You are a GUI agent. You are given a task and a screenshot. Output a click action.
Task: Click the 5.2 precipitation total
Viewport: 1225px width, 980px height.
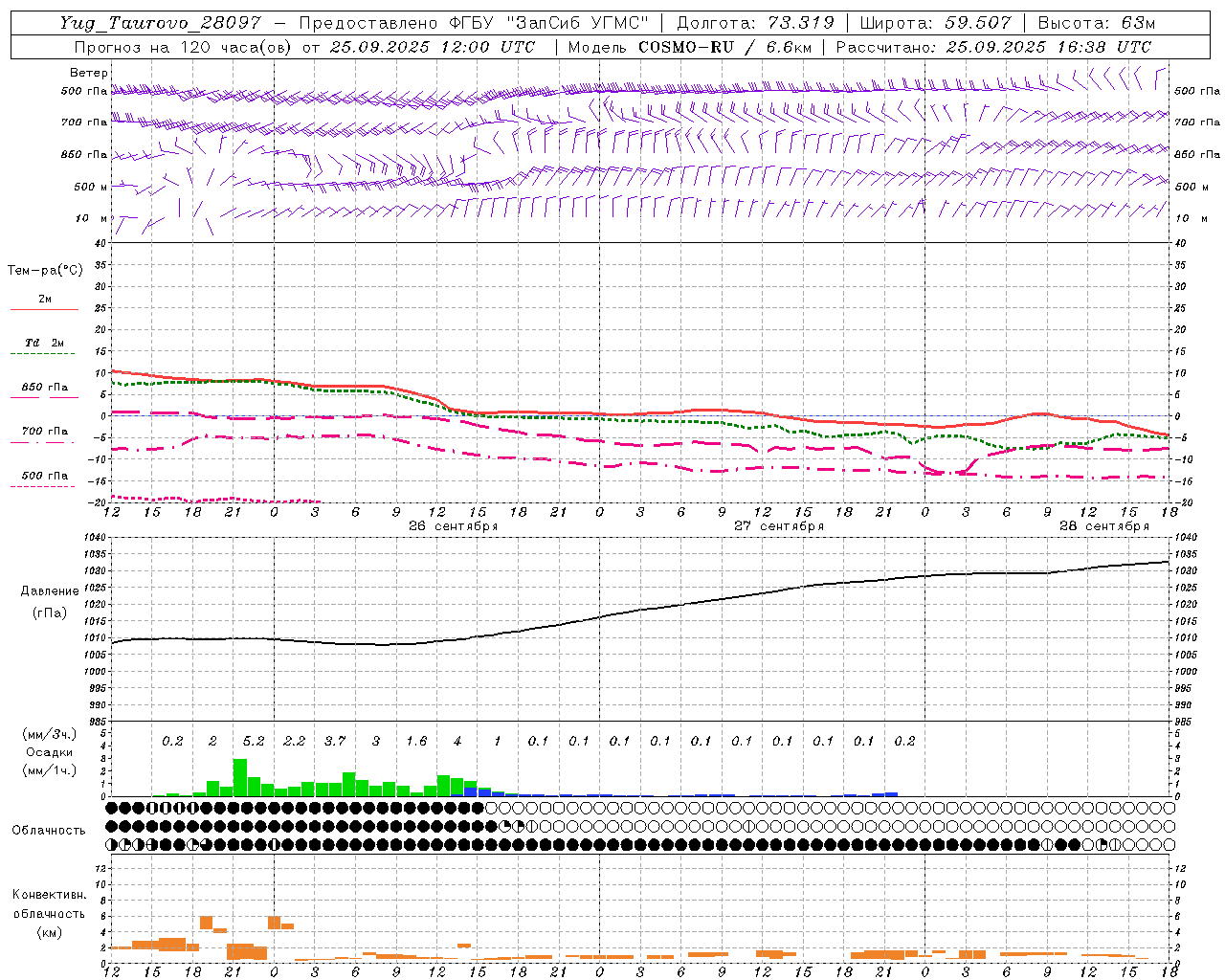tap(254, 742)
